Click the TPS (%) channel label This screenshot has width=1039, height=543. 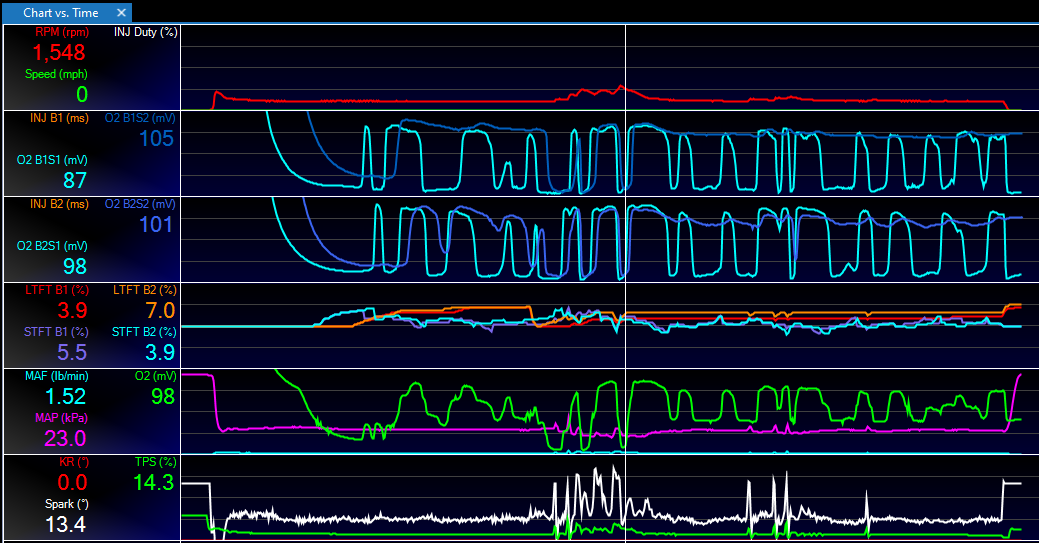pyautogui.click(x=155, y=462)
